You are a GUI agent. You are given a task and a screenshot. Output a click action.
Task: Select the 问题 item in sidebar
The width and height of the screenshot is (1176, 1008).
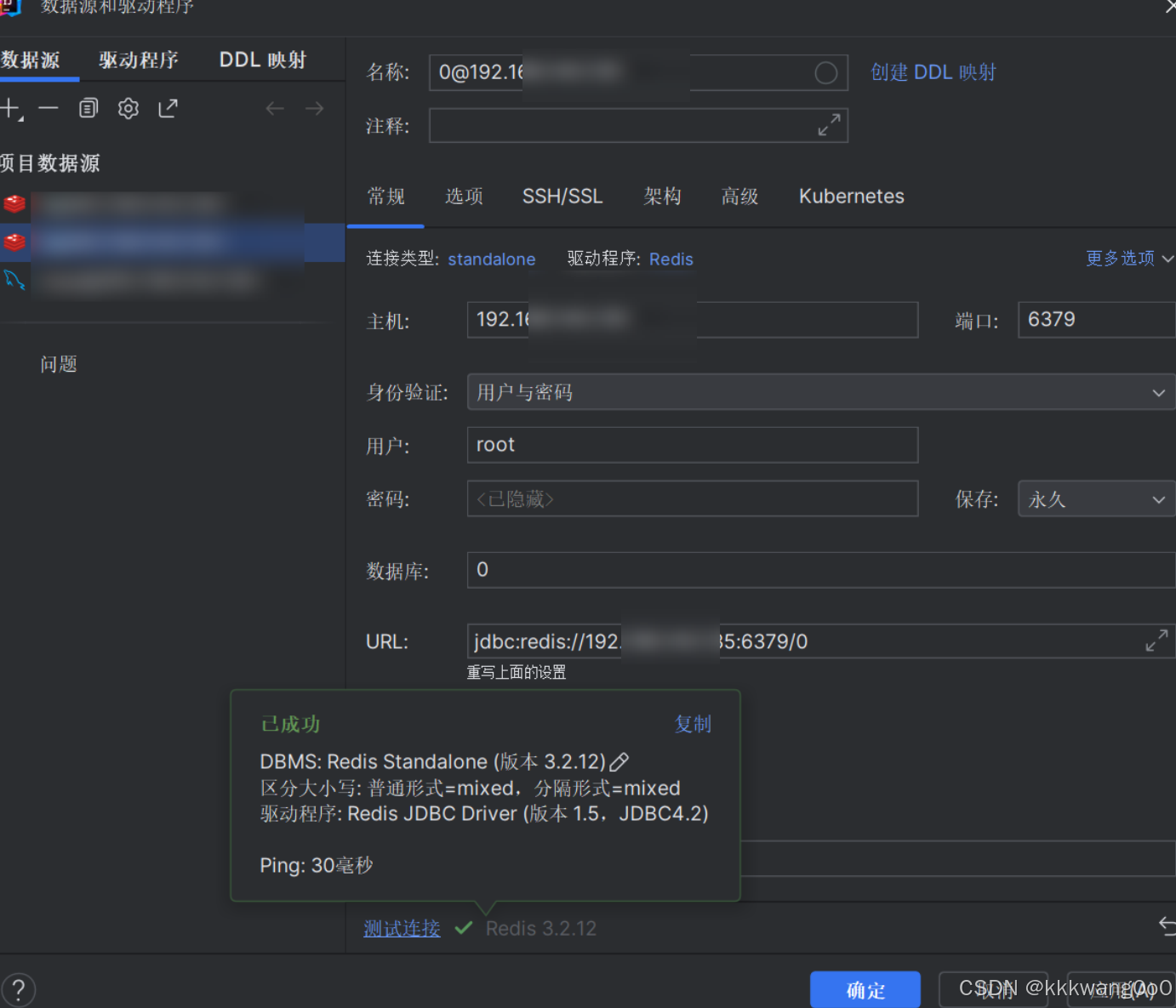59,364
